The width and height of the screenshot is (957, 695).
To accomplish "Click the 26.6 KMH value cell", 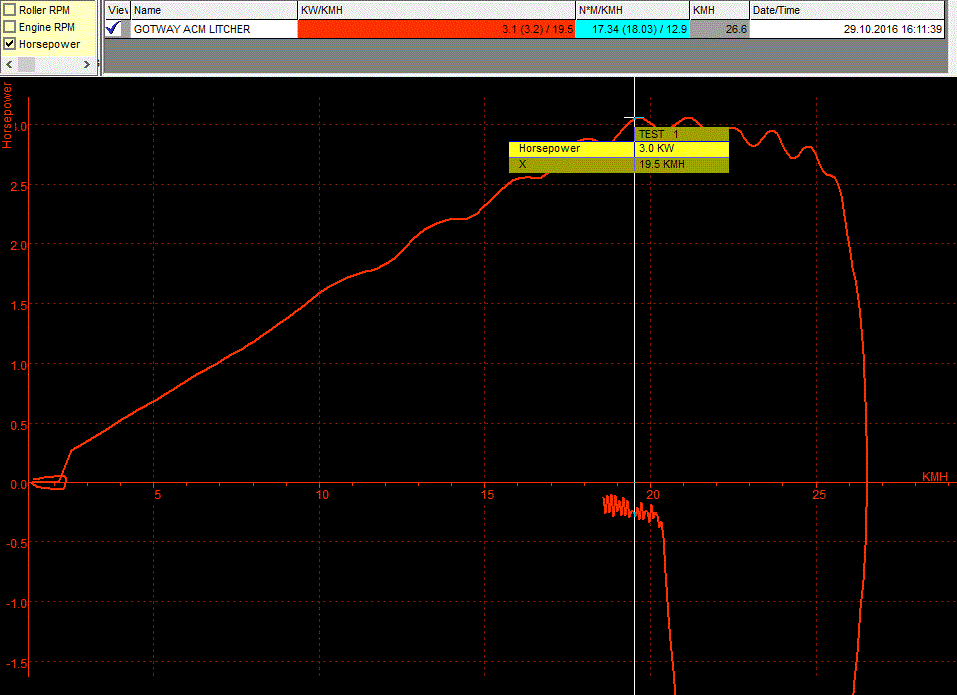I will (x=719, y=30).
